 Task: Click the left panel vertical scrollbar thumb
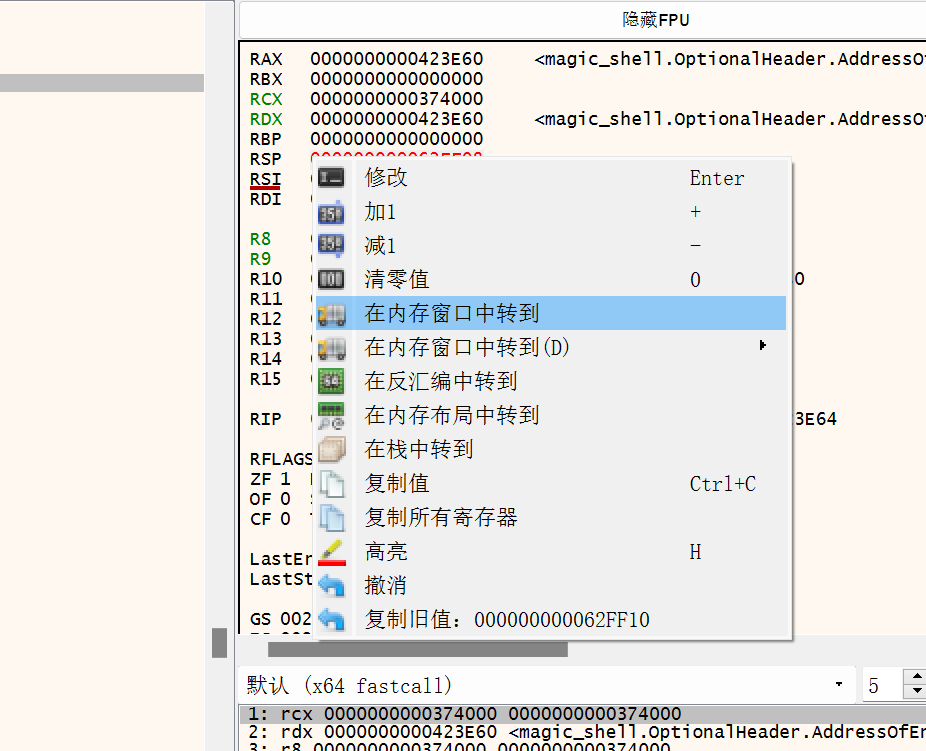coord(220,642)
